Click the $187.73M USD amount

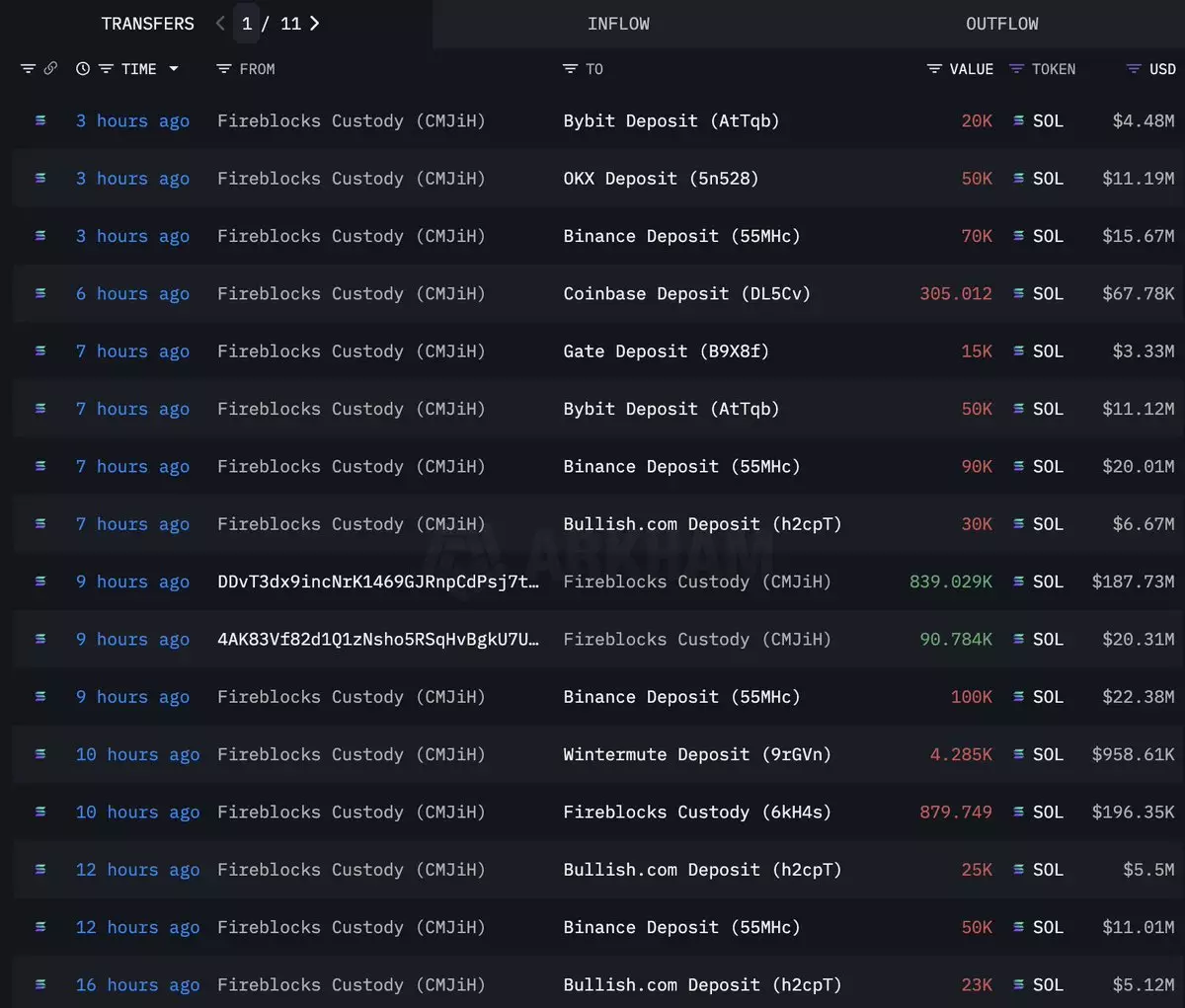[x=1133, y=582]
